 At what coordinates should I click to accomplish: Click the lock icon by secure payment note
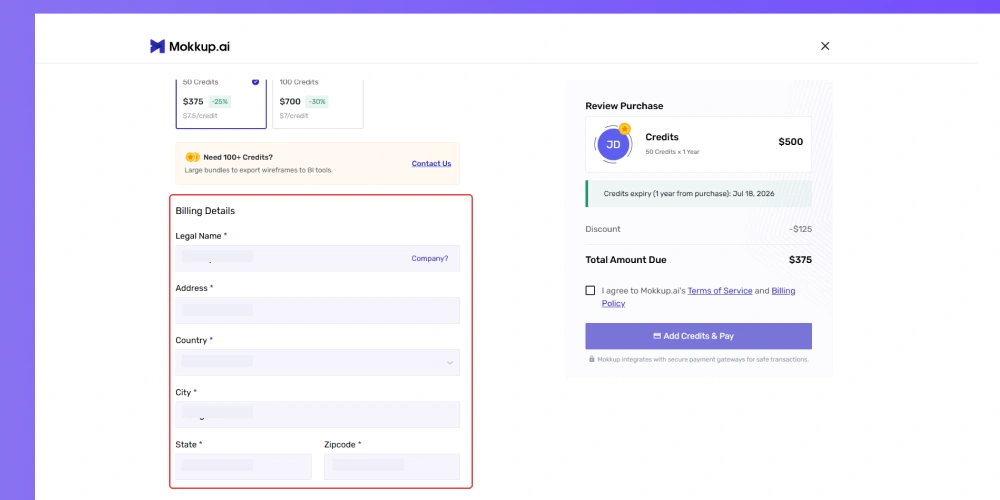tap(592, 359)
